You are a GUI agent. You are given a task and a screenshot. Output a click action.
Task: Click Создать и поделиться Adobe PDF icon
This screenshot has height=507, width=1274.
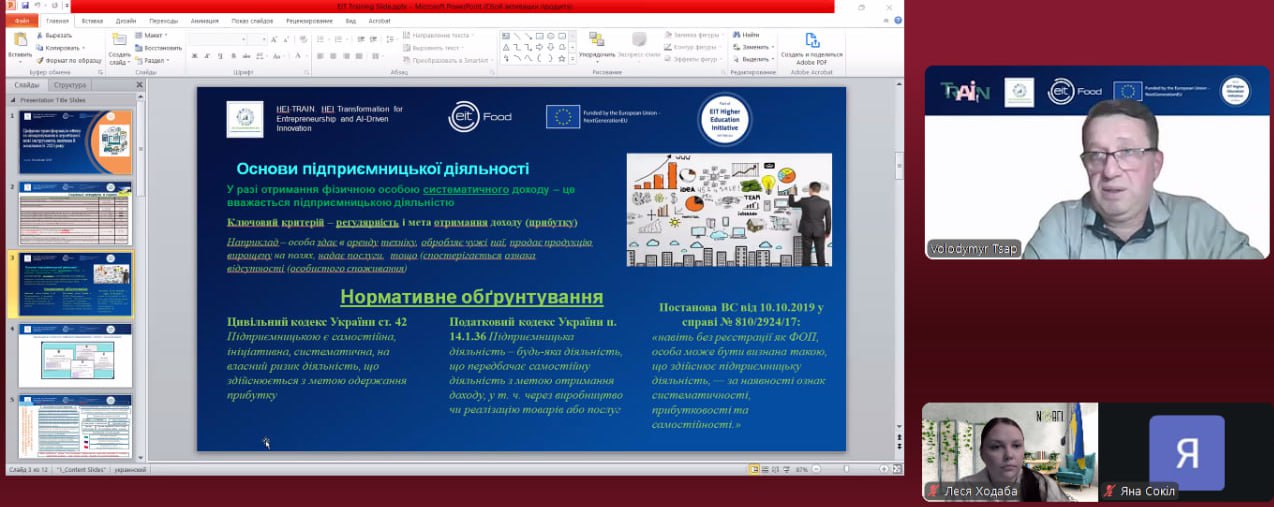tap(812, 40)
